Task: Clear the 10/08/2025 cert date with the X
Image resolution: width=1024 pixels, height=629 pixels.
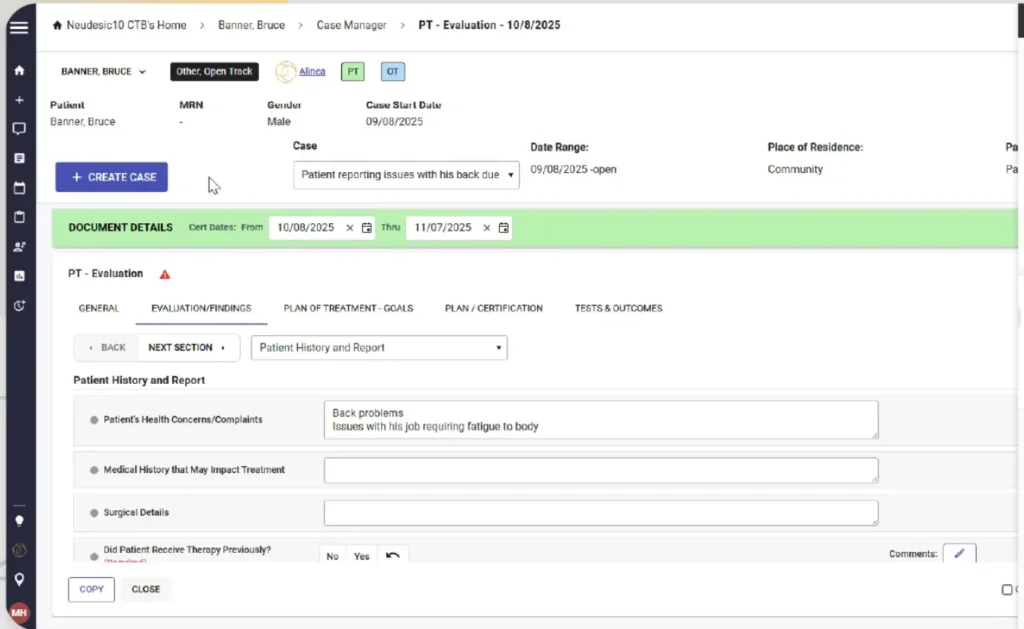Action: click(x=349, y=227)
